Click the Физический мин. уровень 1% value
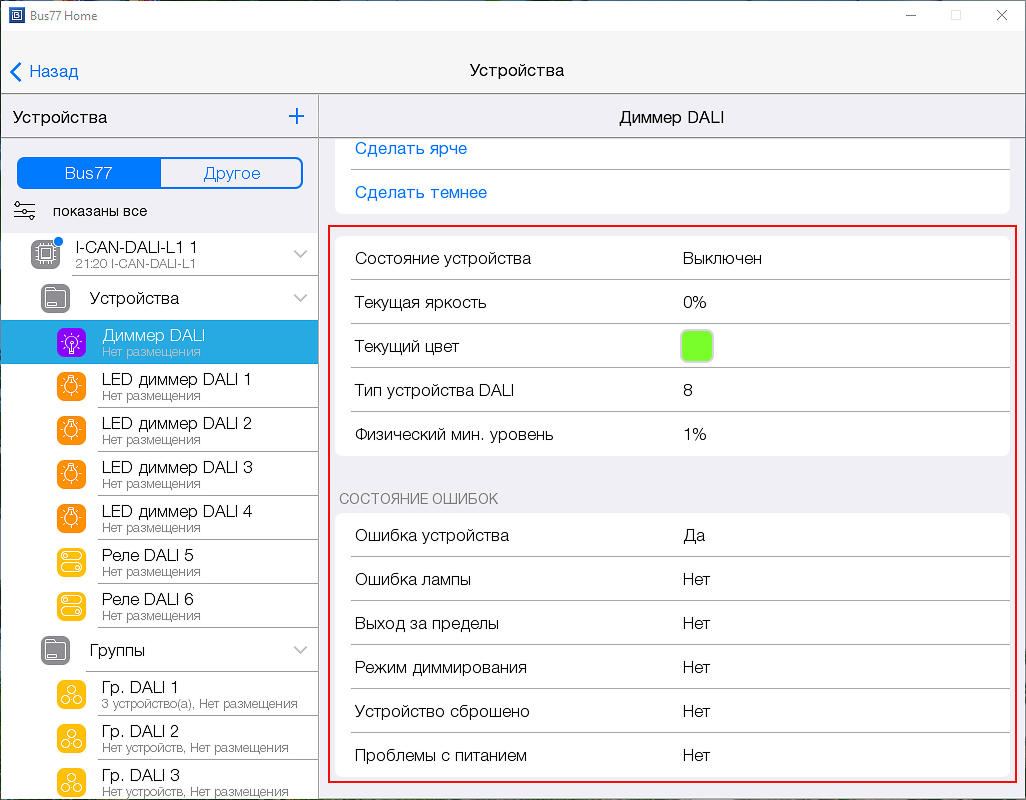This screenshot has width=1026, height=800. (x=694, y=434)
